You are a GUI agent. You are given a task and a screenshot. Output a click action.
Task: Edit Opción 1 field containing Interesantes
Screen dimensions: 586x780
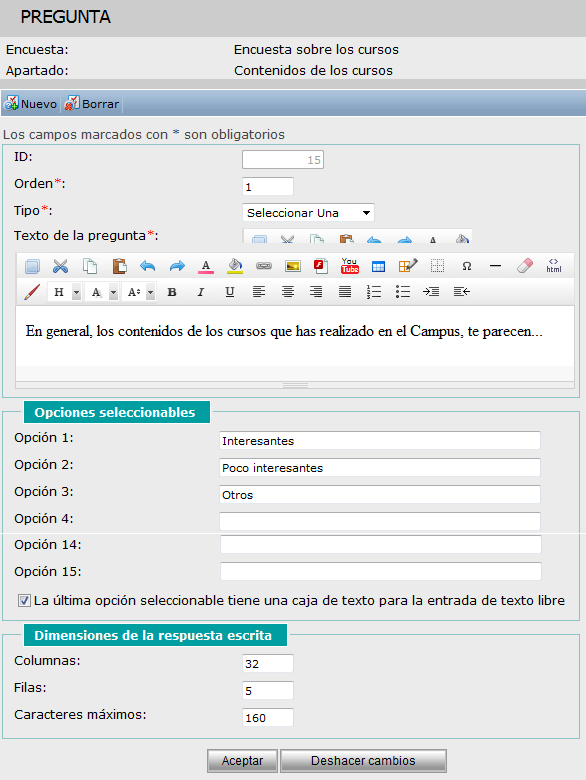380,441
